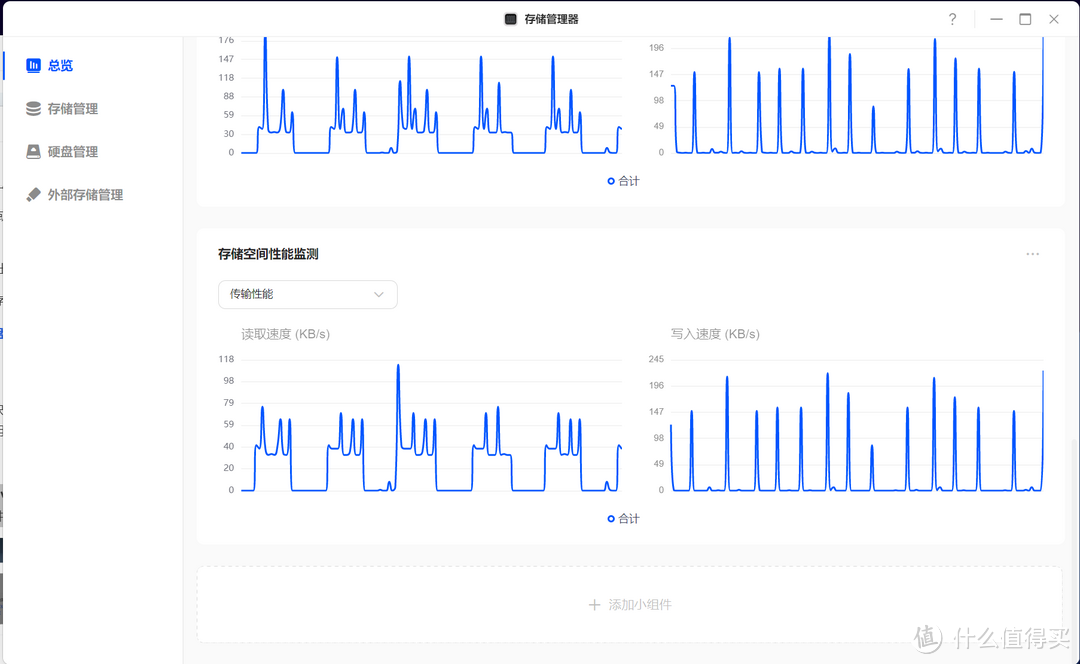Toggle the upper chart 合计 legend
The image size is (1080, 664).
623,181
